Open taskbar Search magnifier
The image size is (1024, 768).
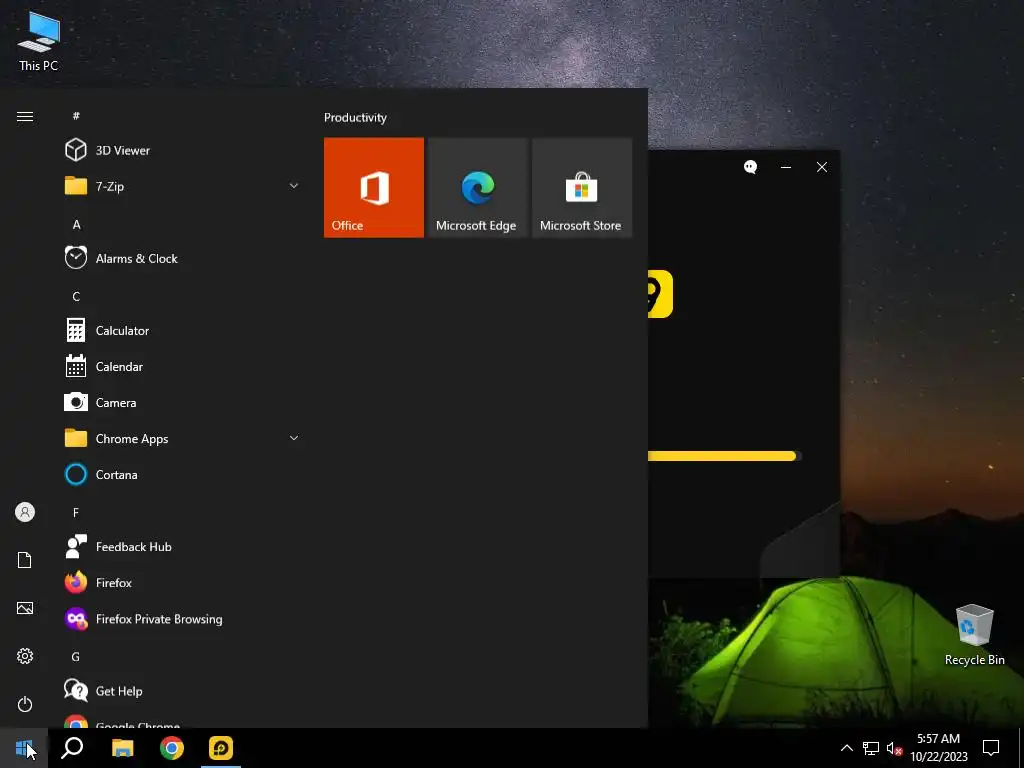72,748
